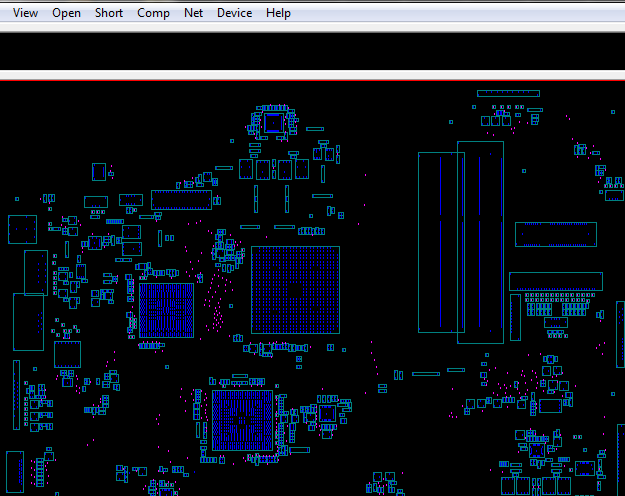Viewport: 625px width, 496px height.
Task: Expand the Device menu
Action: (x=234, y=13)
